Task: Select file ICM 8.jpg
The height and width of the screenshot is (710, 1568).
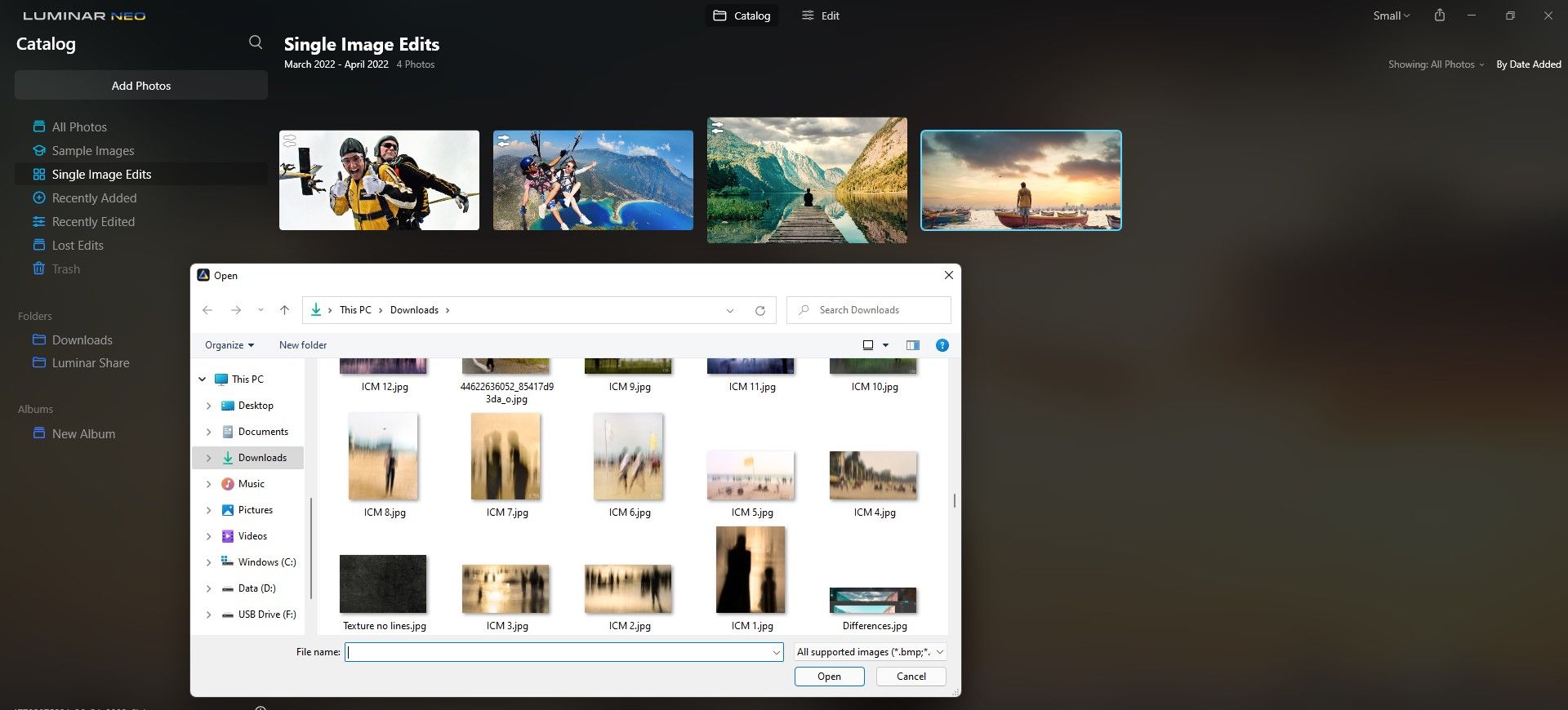Action: point(384,465)
